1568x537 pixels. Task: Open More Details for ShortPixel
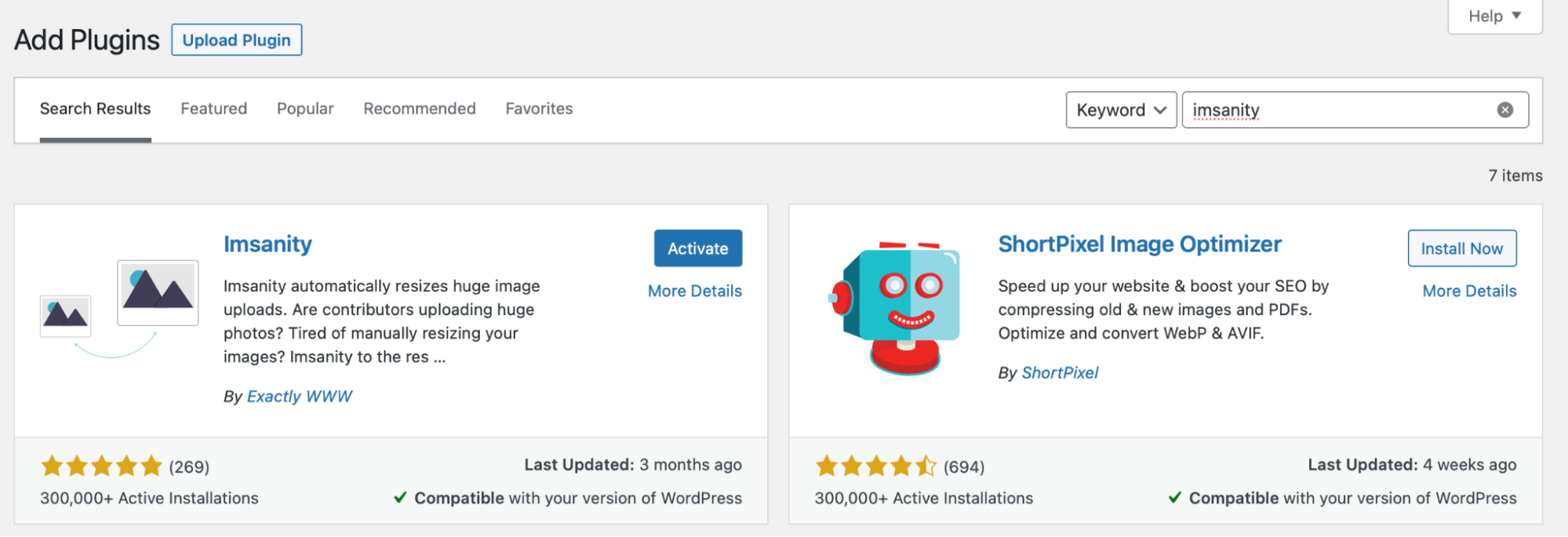click(x=1468, y=291)
